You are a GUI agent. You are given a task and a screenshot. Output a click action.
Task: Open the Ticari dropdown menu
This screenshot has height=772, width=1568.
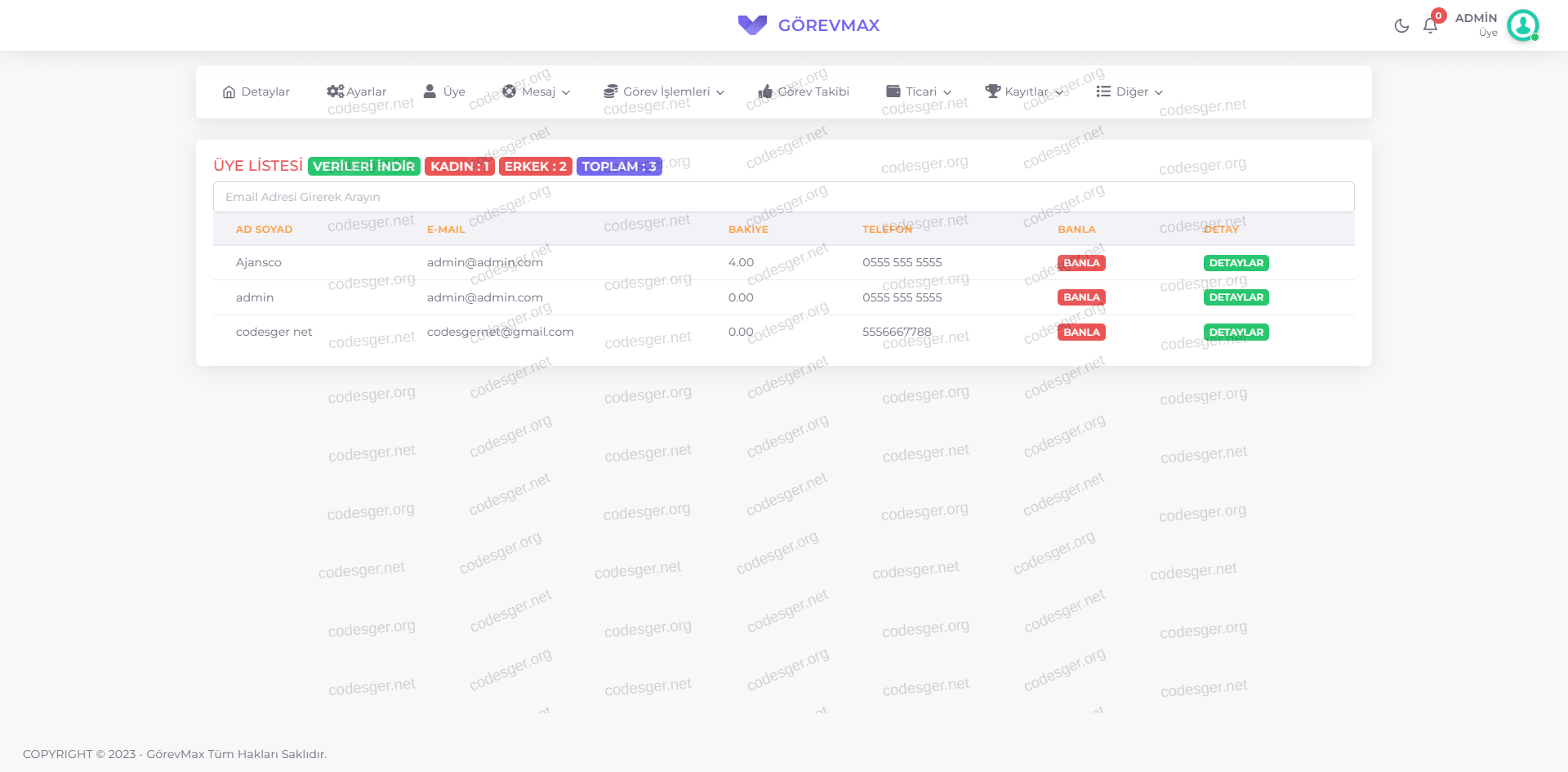(920, 91)
